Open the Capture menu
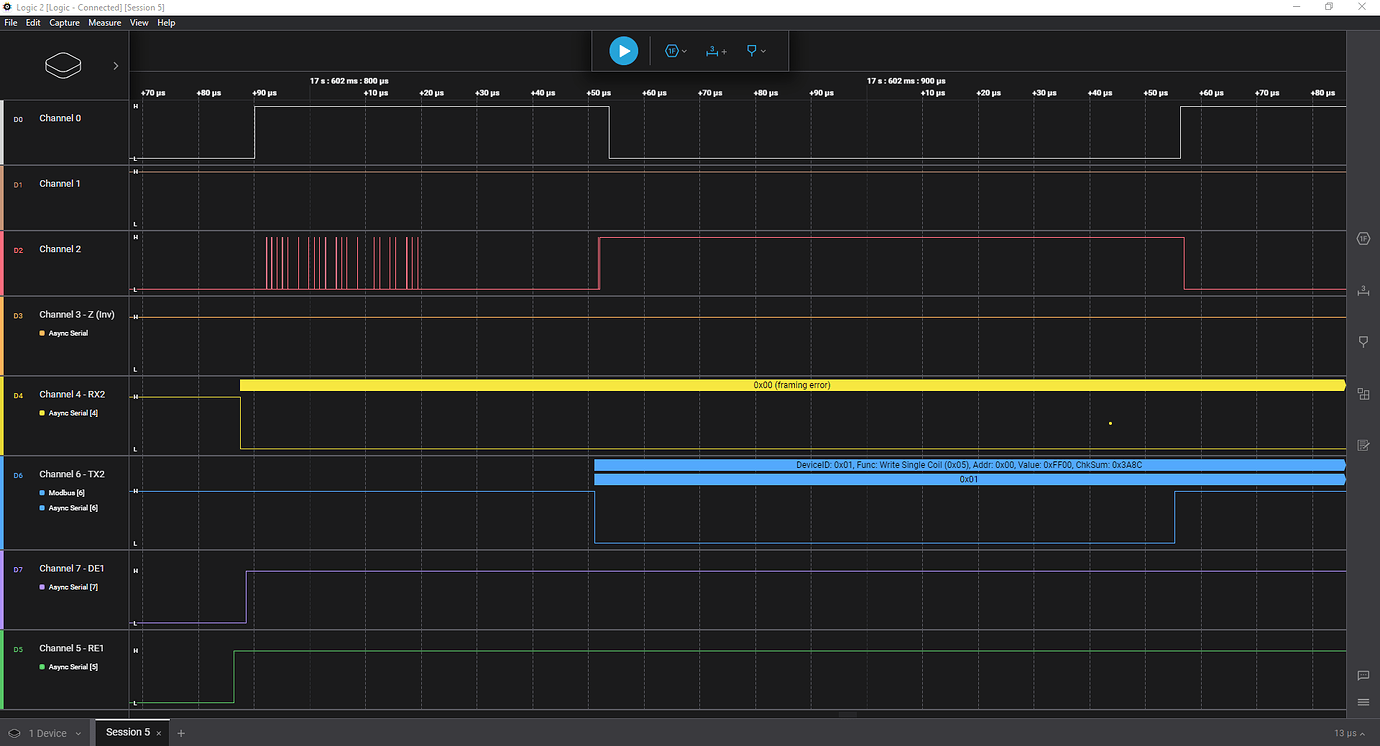This screenshot has height=746, width=1380. click(x=64, y=22)
